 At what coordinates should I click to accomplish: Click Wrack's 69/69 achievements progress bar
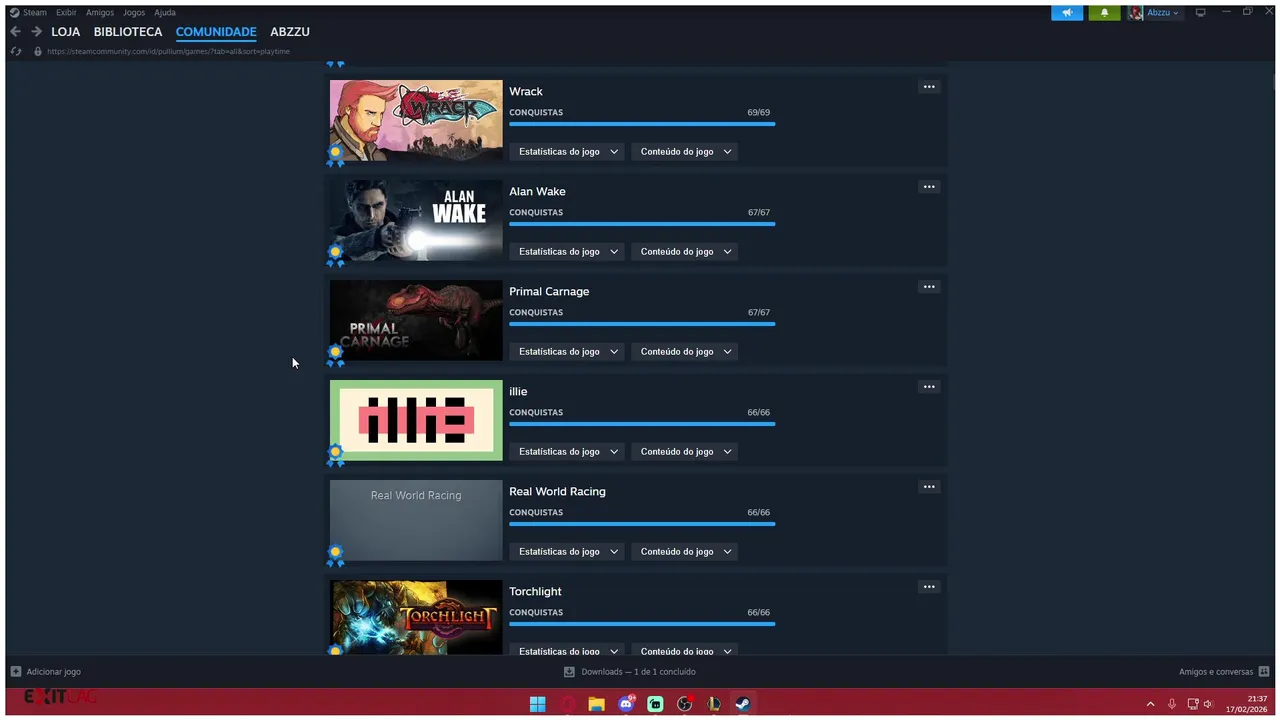tap(642, 124)
